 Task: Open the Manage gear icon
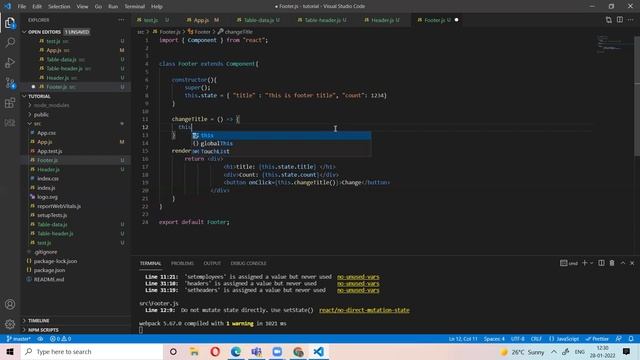click(10, 324)
